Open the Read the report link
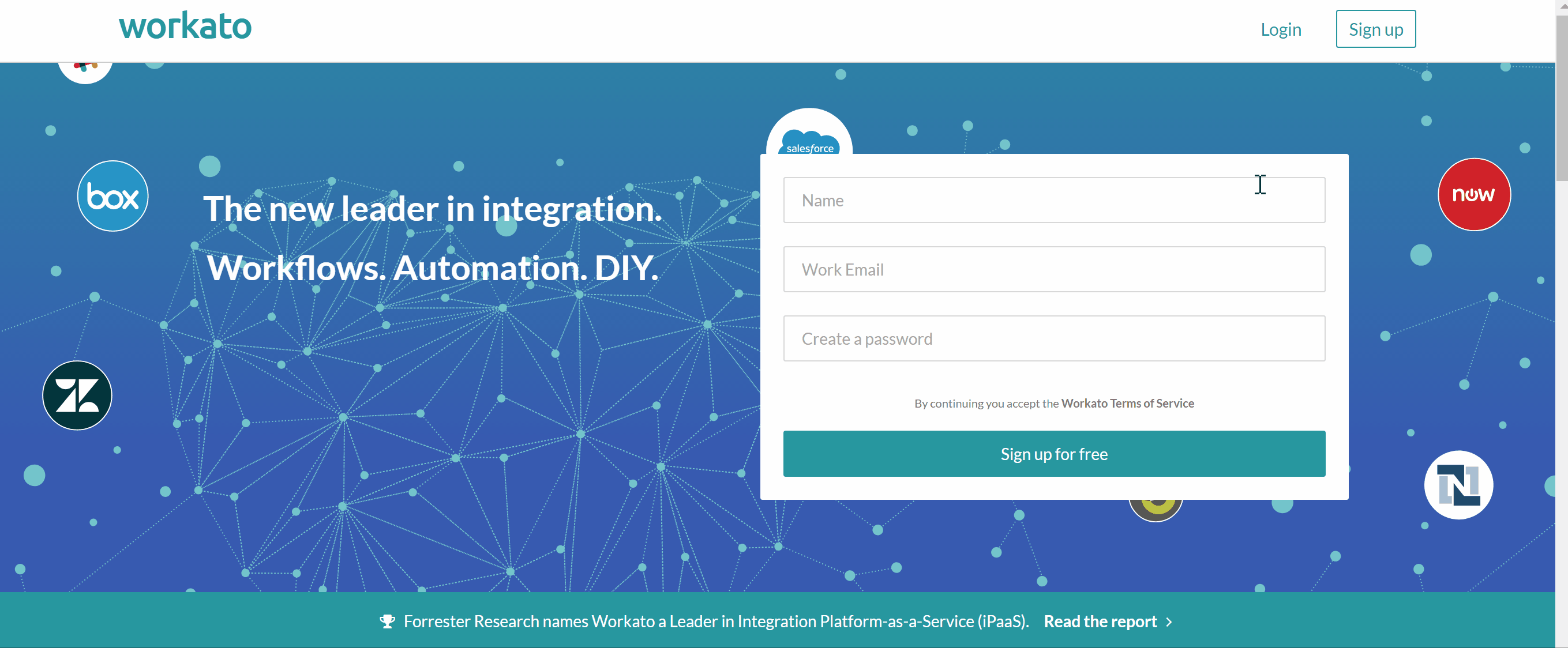 pyautogui.click(x=1100, y=621)
